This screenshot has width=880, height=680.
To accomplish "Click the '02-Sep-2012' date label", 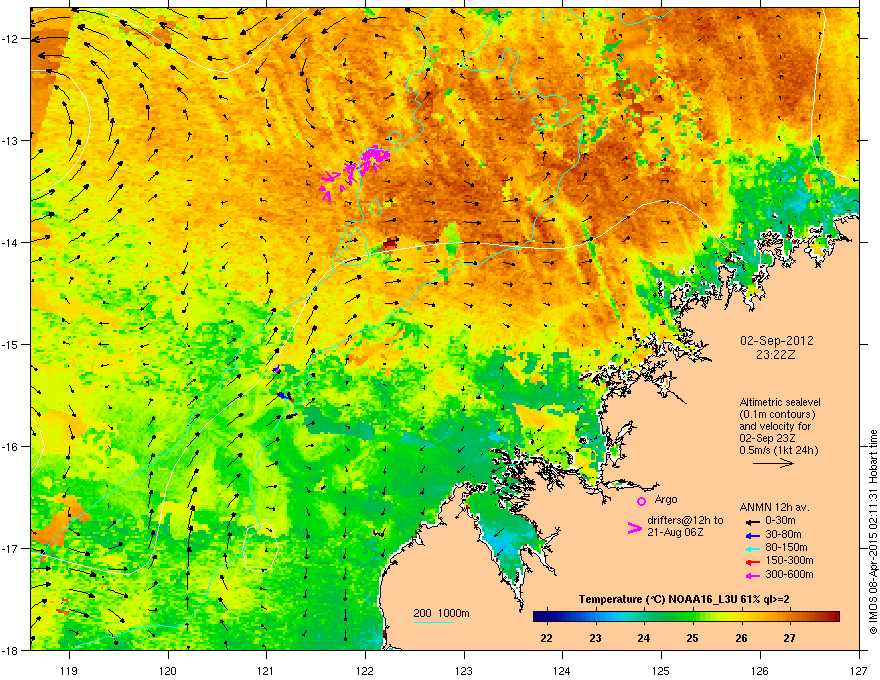I will click(776, 341).
